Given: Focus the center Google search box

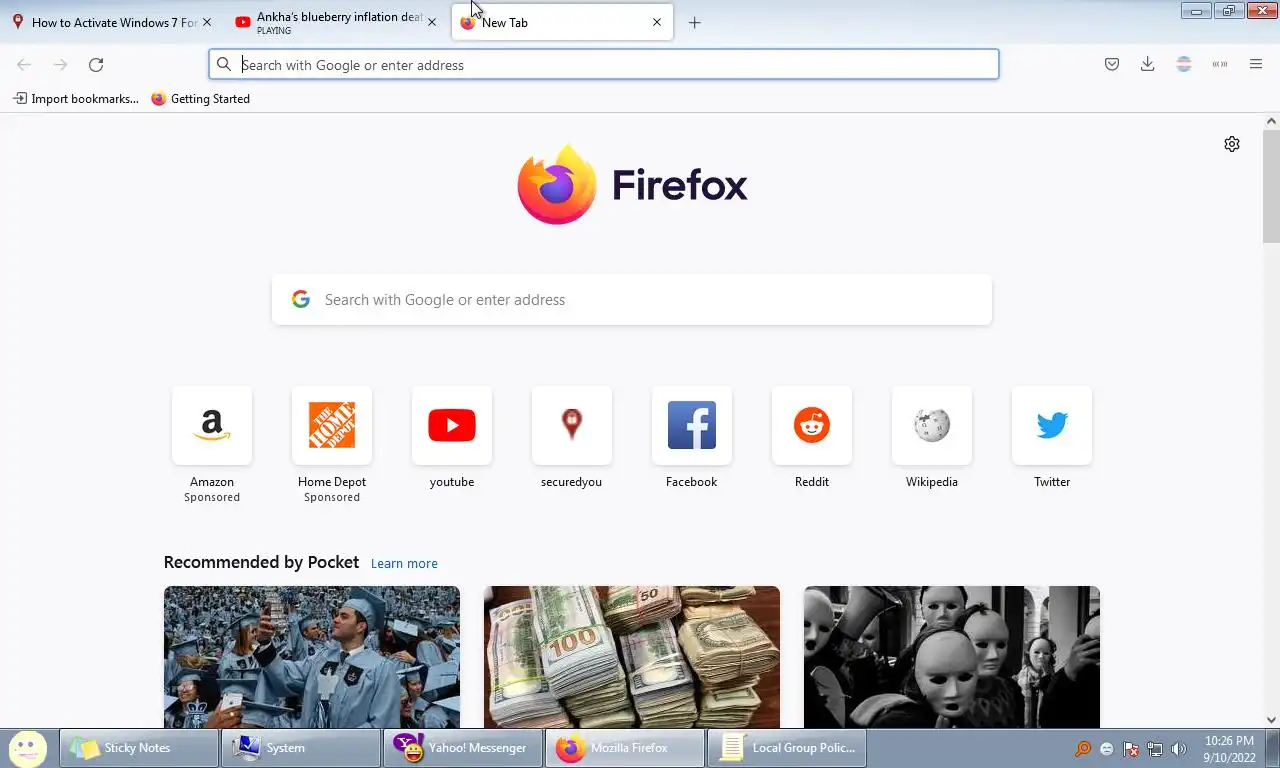Looking at the screenshot, I should point(632,300).
